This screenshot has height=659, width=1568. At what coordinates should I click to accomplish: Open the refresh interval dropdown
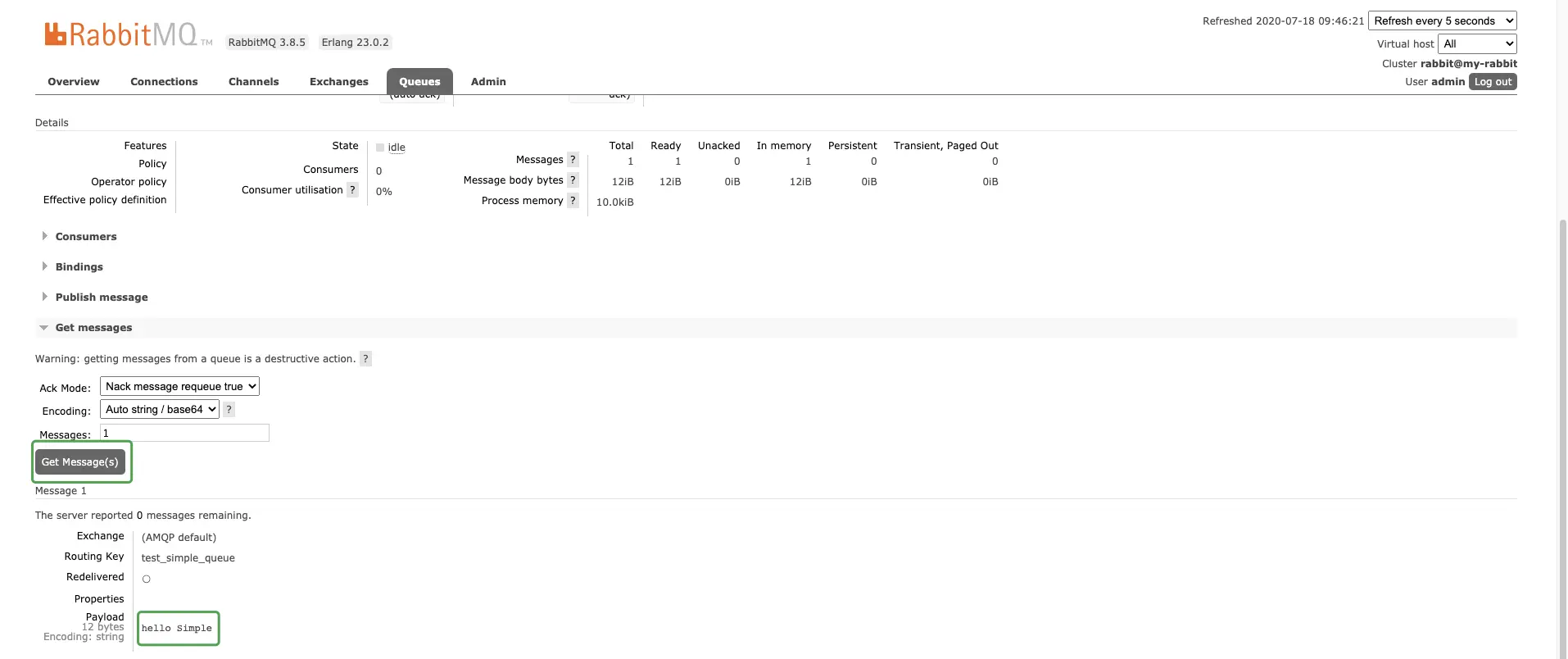(1442, 20)
